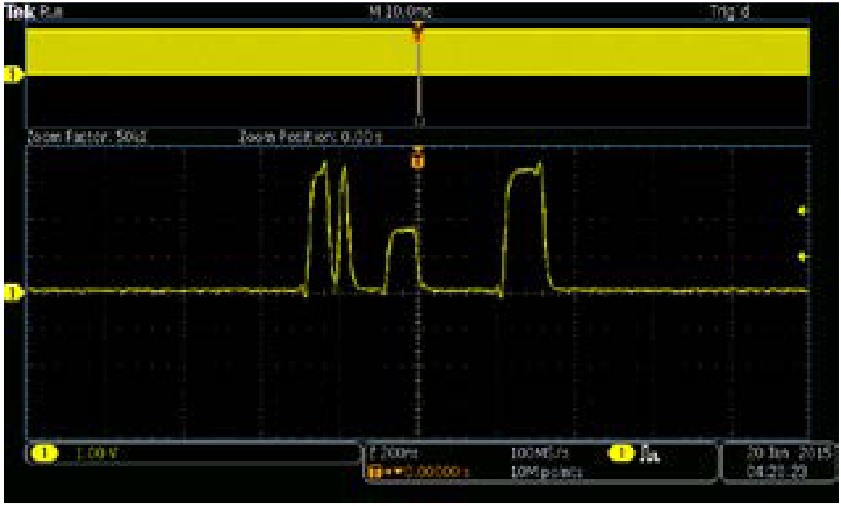Select the channel 1 badge next to 1.00 V
This screenshot has height=506, width=841.
coord(44,454)
